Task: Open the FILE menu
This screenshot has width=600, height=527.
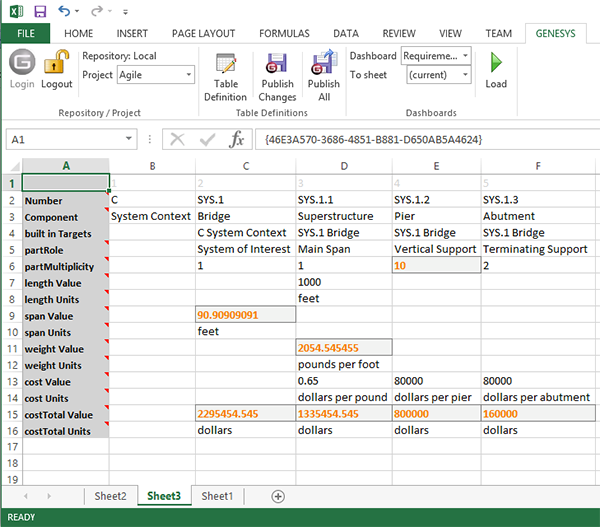Action: 25,33
